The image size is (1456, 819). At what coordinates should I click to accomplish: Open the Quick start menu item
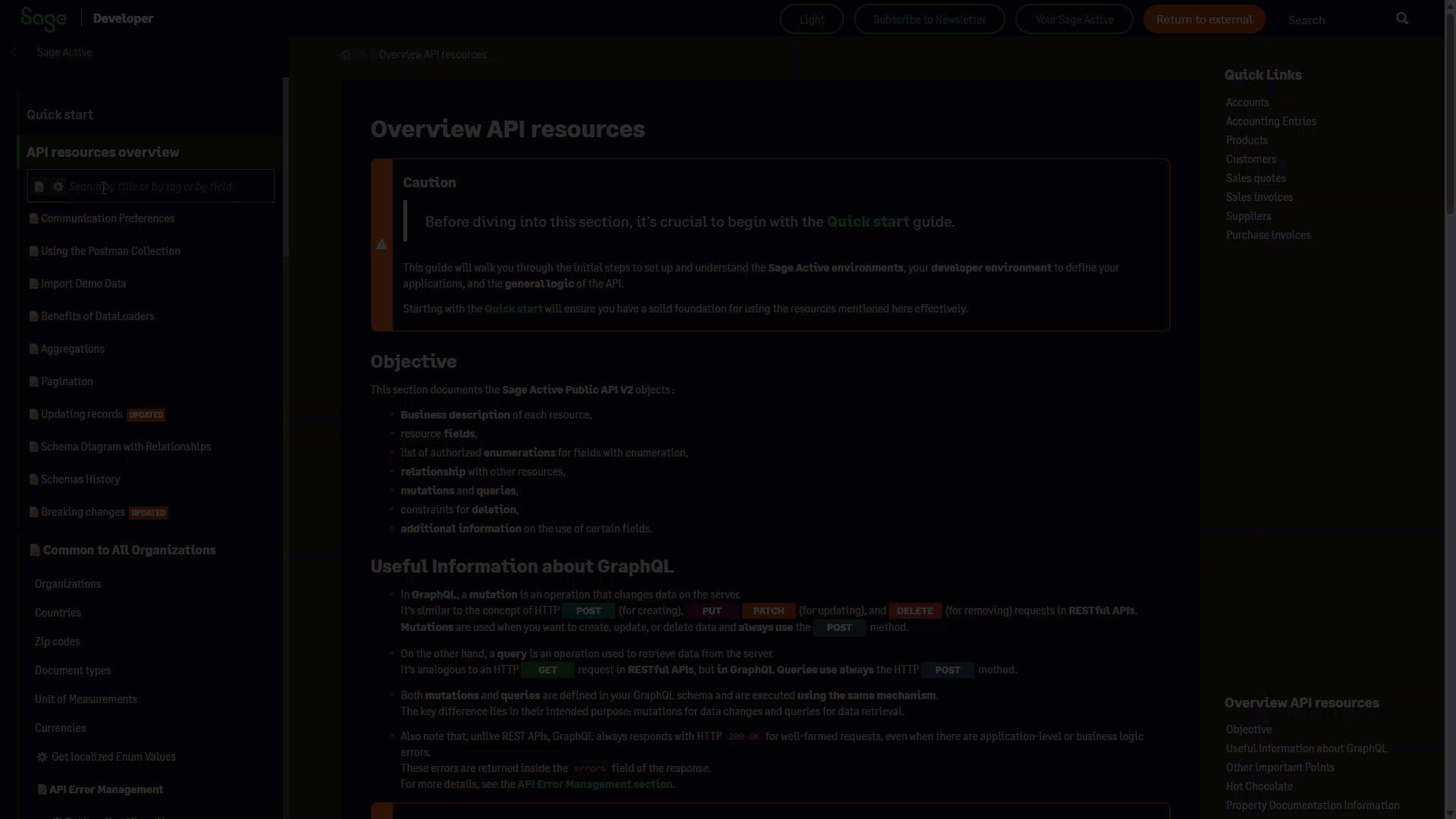point(60,115)
